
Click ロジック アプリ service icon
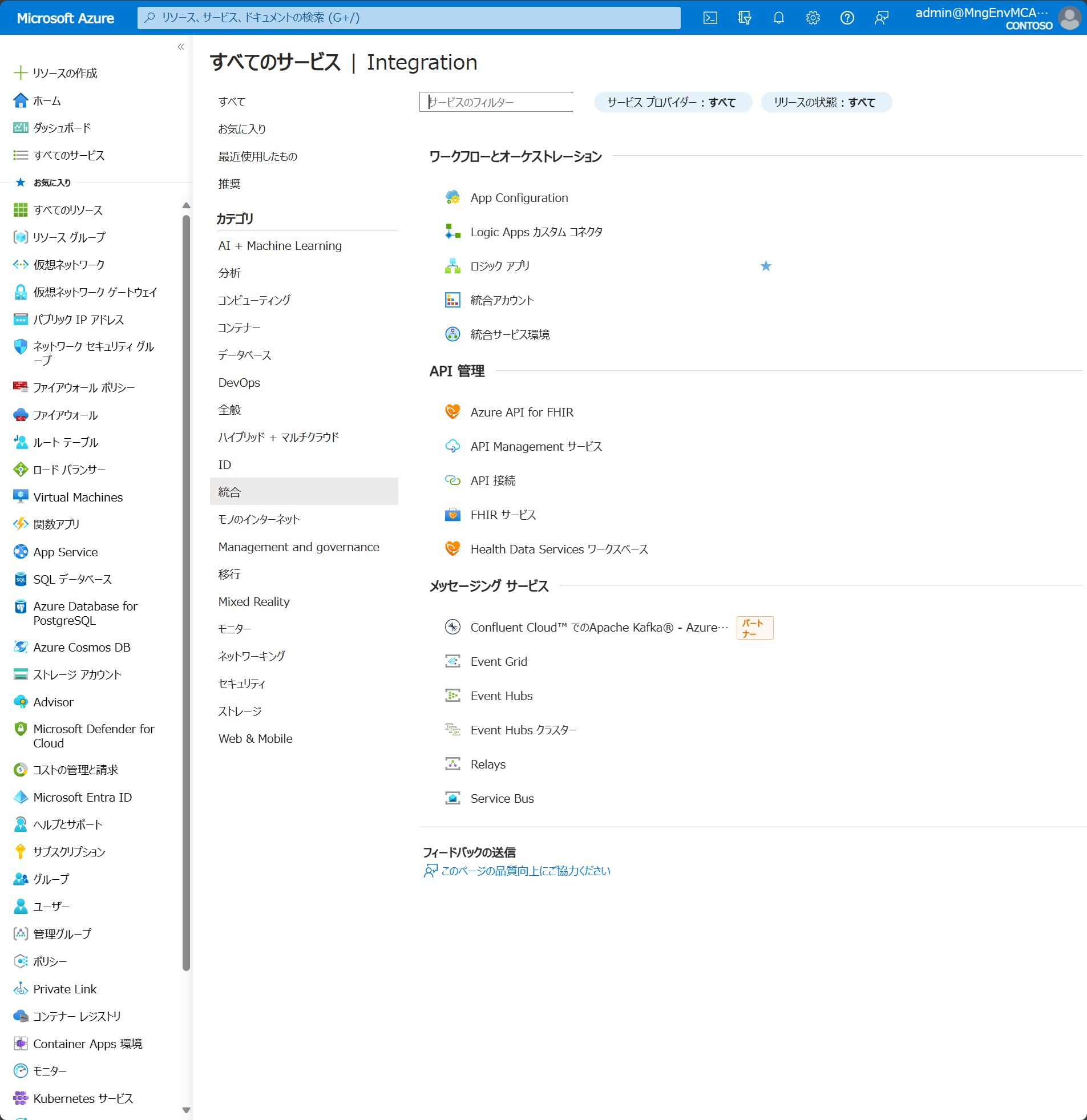(x=452, y=266)
